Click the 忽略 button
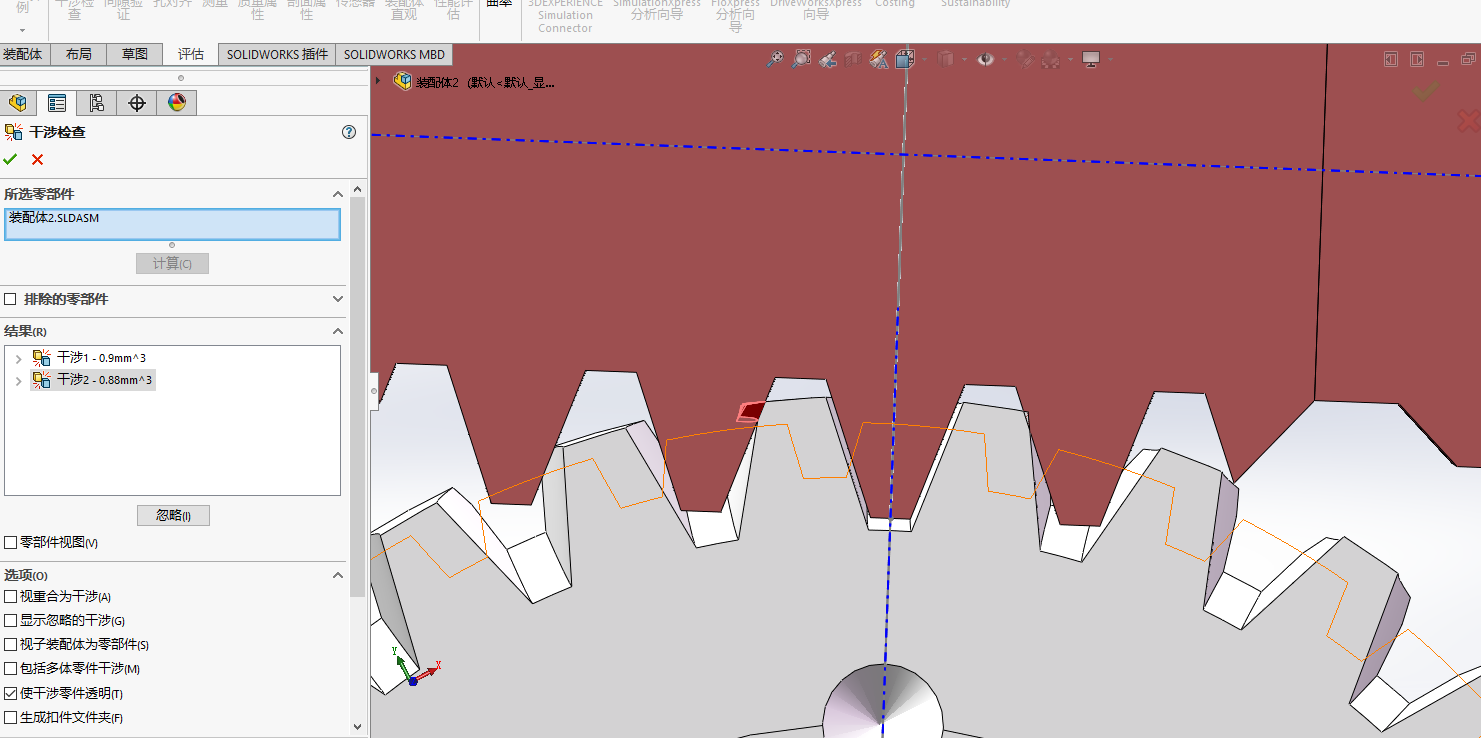Image resolution: width=1481 pixels, height=738 pixels. tap(173, 516)
